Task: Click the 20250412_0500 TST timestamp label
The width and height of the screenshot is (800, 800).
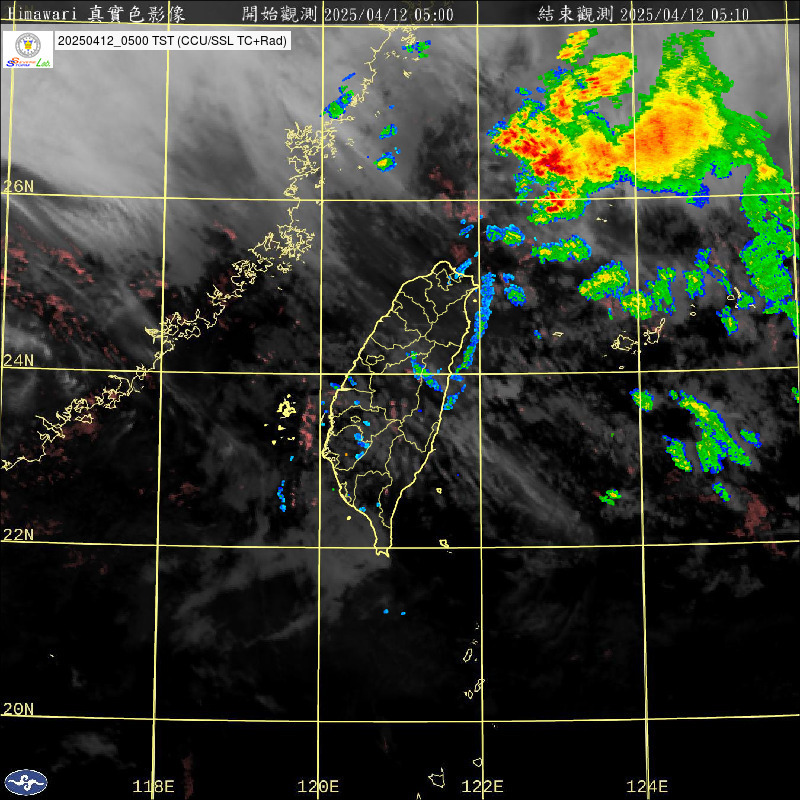Action: [x=172, y=42]
